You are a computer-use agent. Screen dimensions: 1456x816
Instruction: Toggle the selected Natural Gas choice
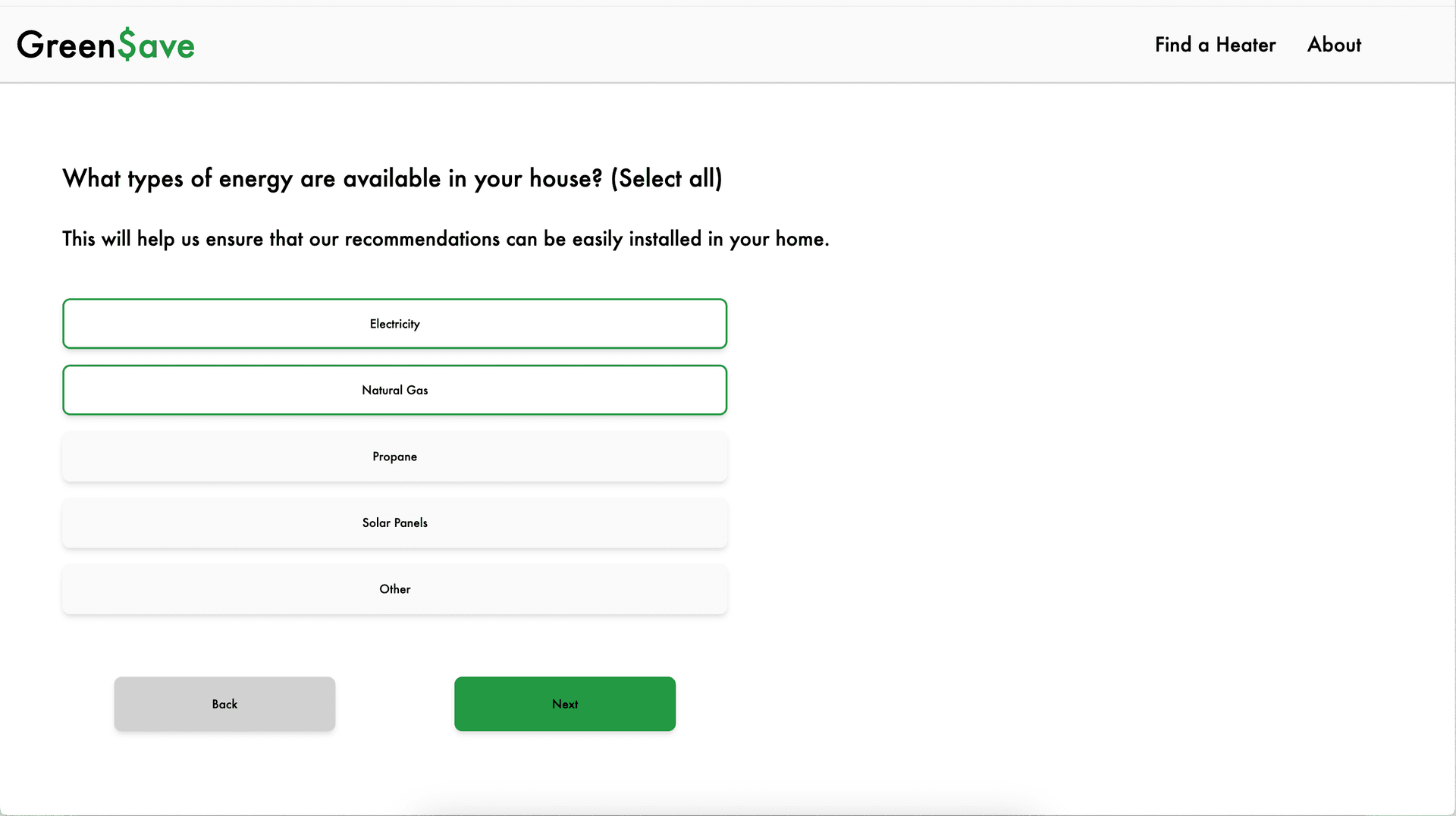point(394,390)
